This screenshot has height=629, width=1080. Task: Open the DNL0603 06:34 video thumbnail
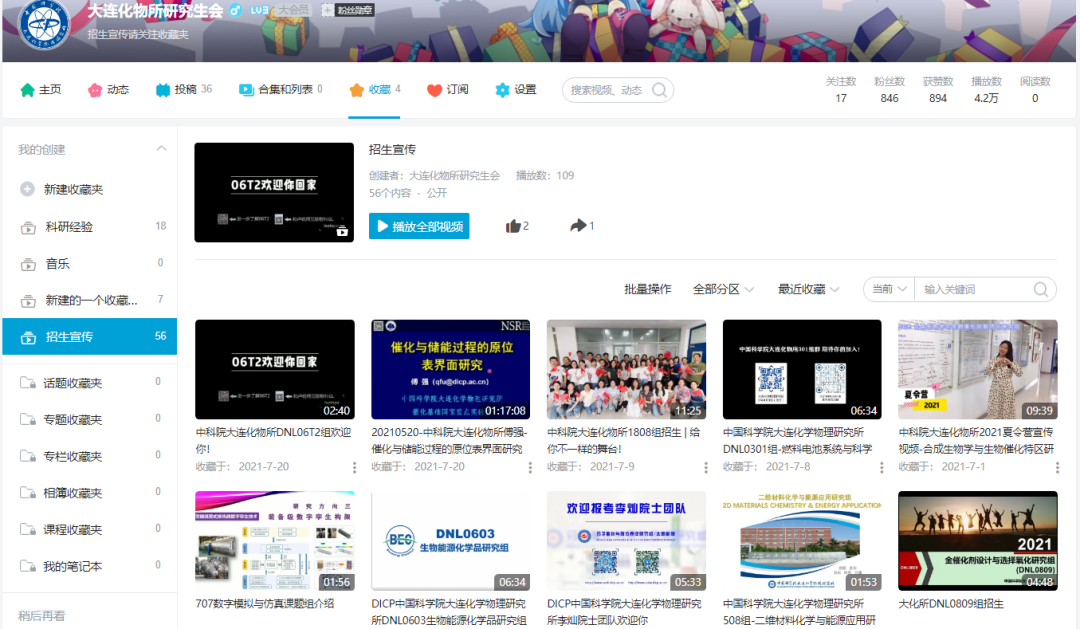[450, 541]
